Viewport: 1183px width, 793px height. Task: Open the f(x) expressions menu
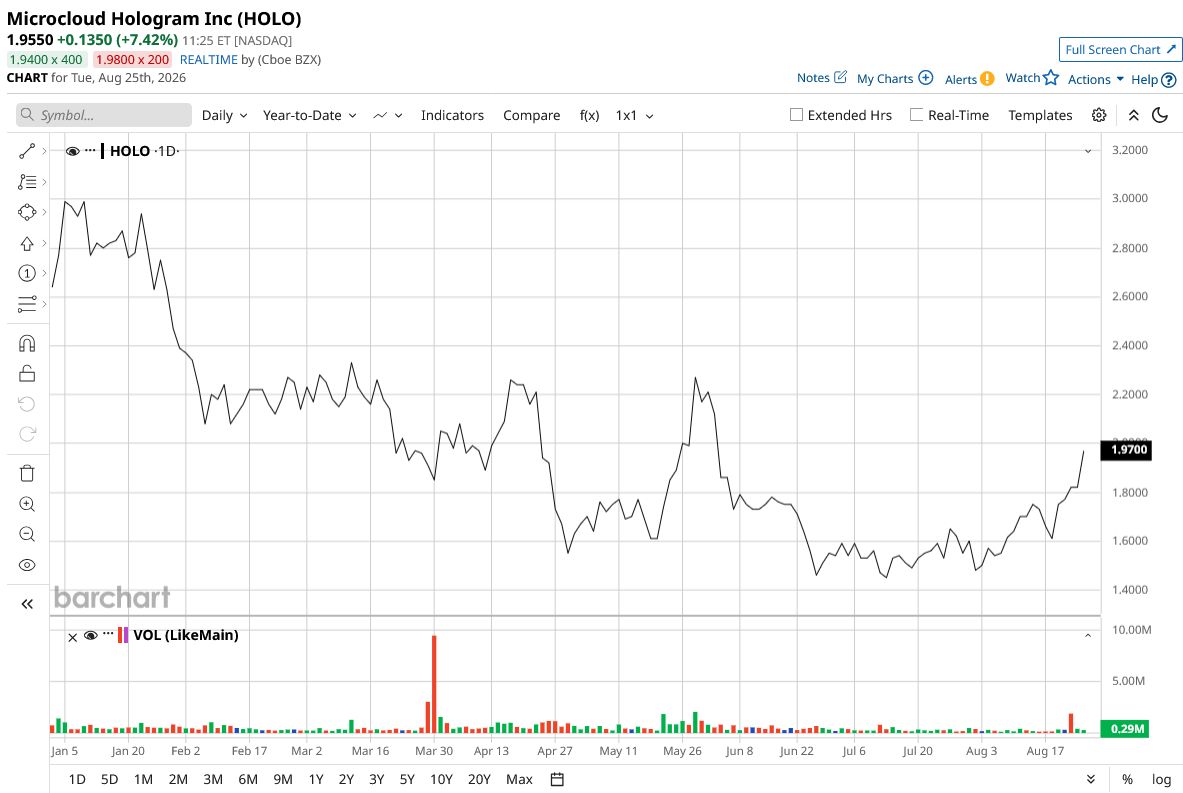click(x=589, y=115)
